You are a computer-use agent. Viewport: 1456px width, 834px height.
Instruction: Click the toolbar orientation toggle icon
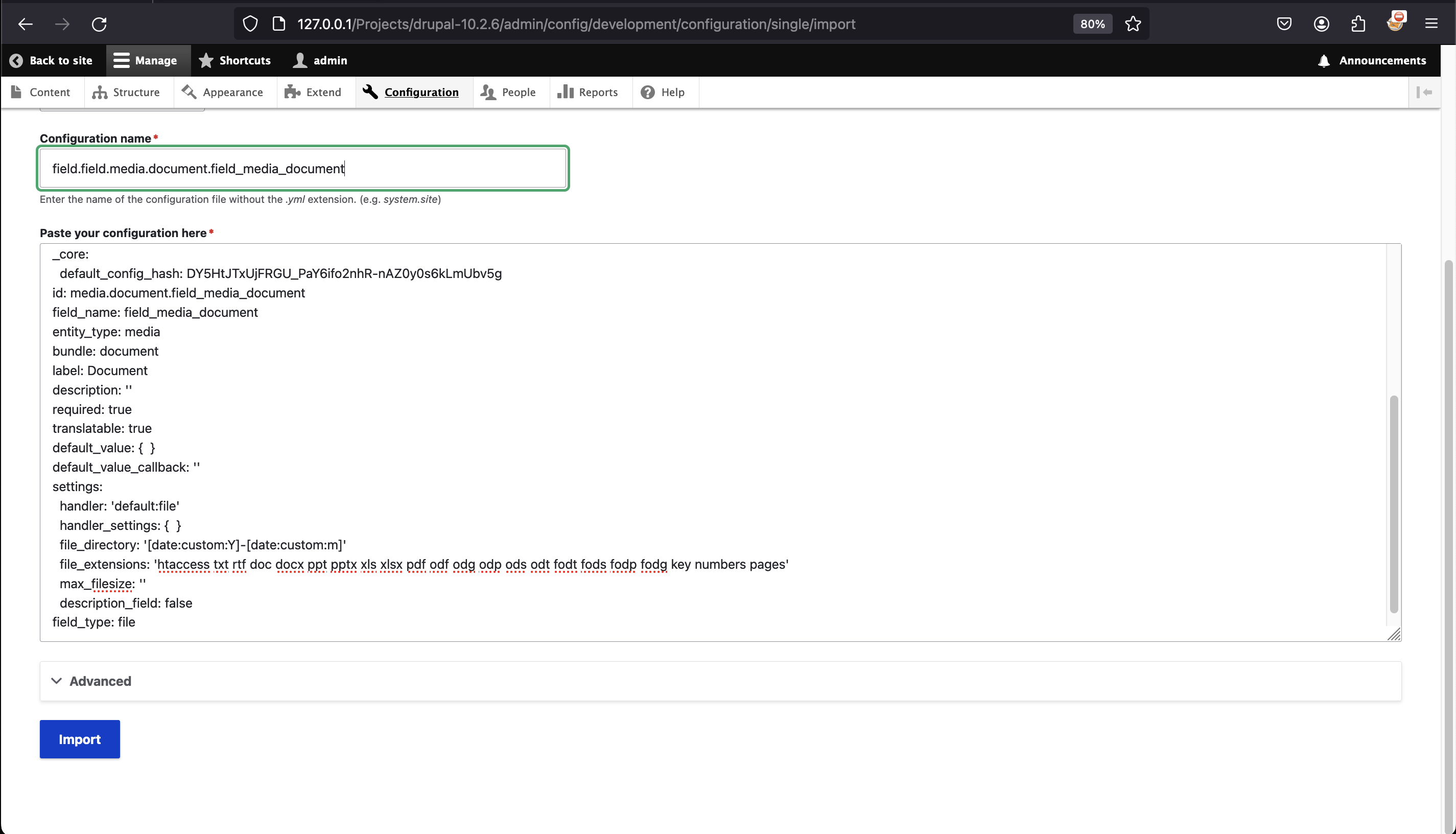click(1424, 92)
